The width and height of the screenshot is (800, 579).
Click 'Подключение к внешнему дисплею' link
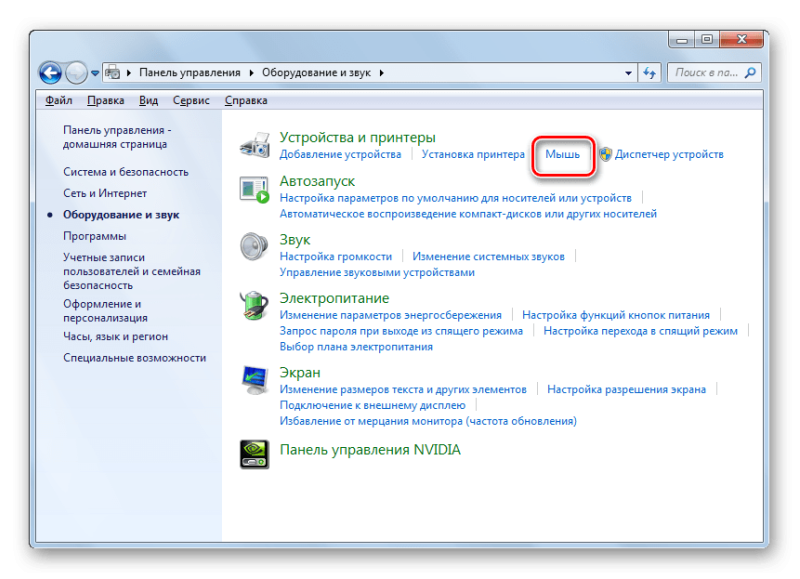(x=372, y=406)
